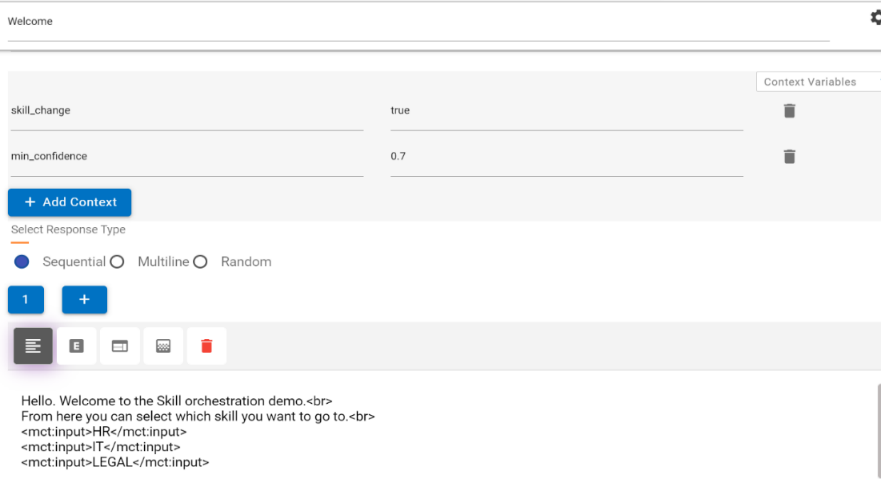Click the min_confidence name field

coord(186,157)
